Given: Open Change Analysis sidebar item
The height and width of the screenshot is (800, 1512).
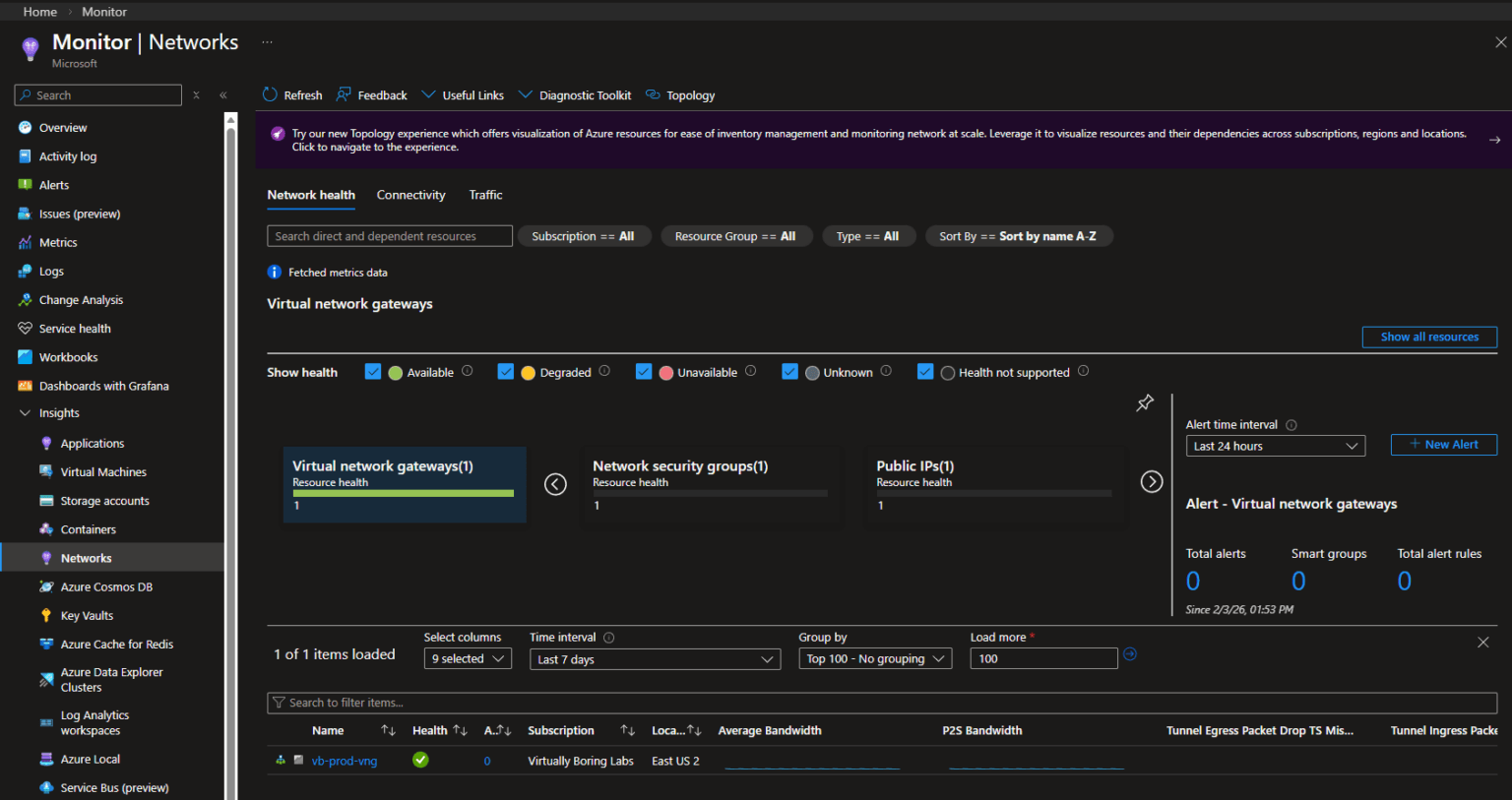Looking at the screenshot, I should (x=81, y=300).
